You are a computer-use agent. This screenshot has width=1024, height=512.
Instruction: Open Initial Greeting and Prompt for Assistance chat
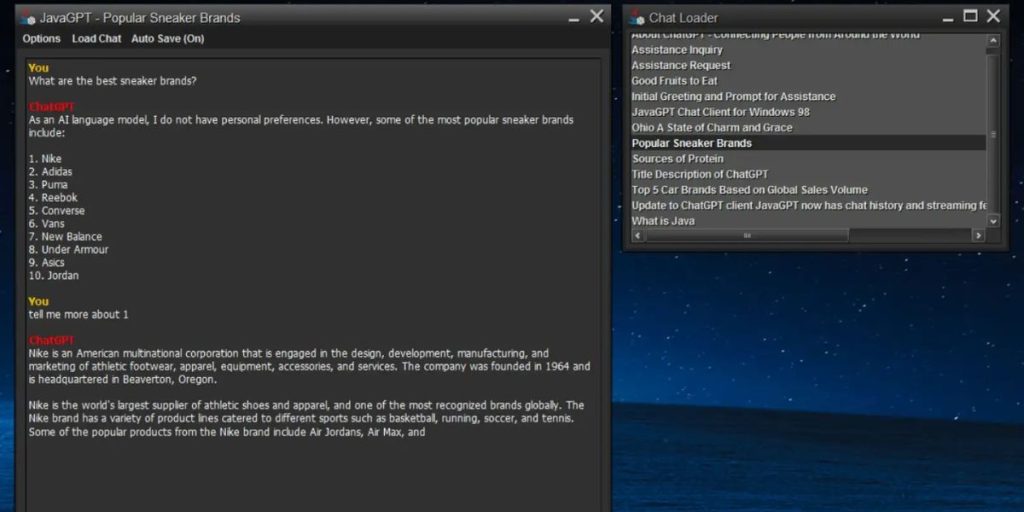point(808,97)
